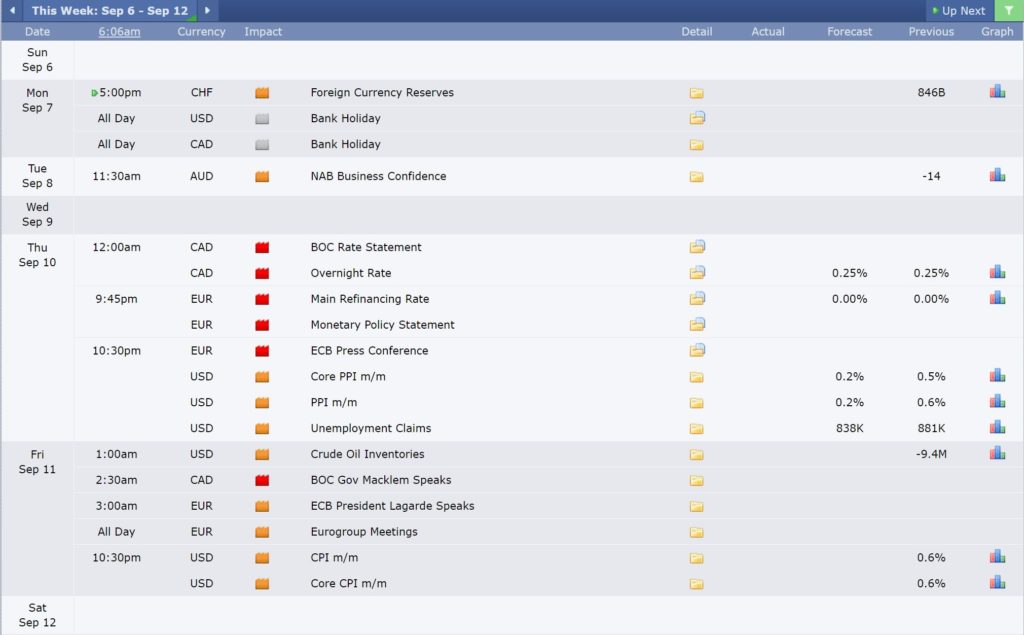Open detail folder for Eurogroup Meetings
This screenshot has height=635, width=1024.
[697, 532]
